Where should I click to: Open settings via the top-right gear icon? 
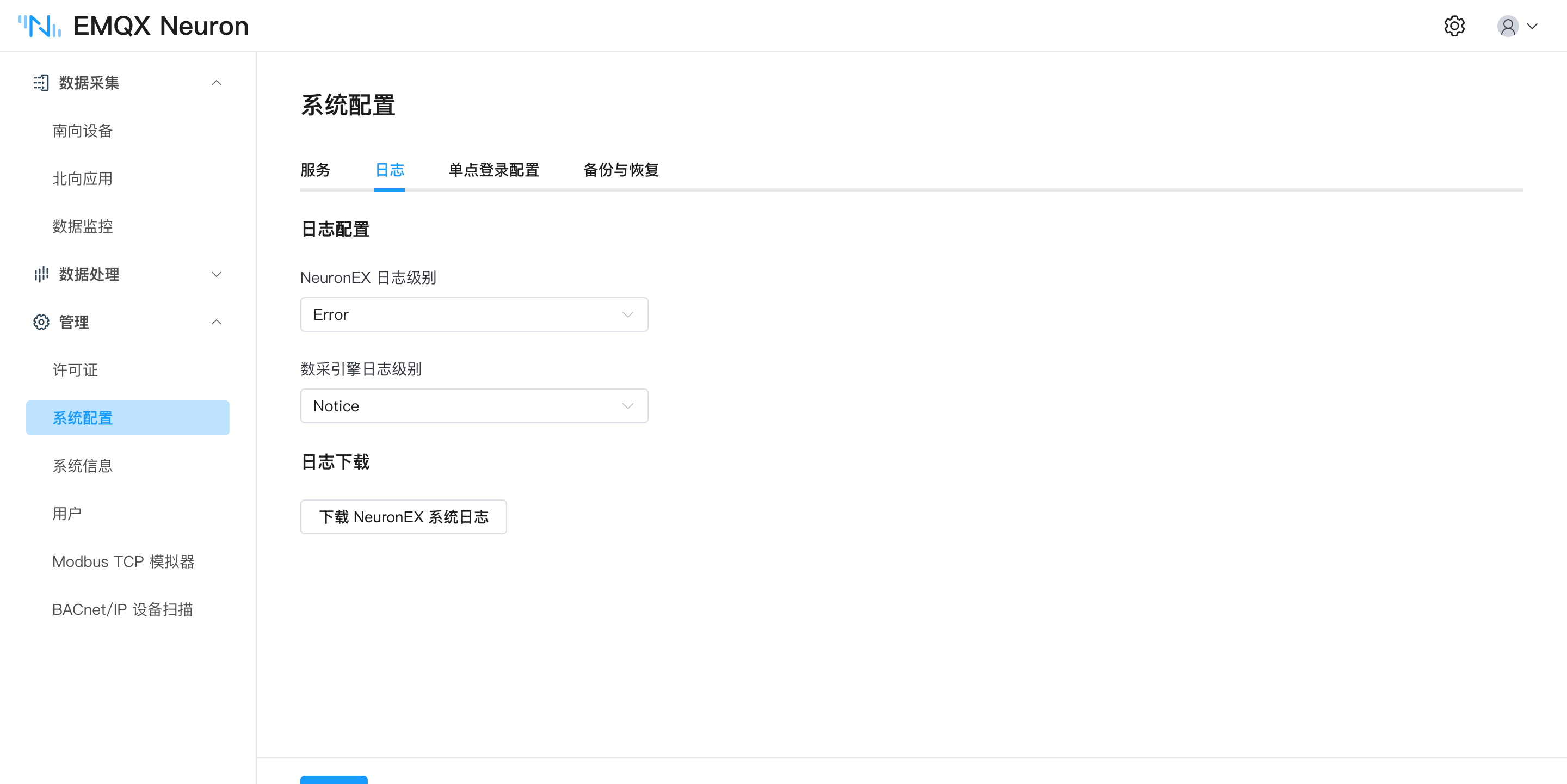click(x=1454, y=26)
